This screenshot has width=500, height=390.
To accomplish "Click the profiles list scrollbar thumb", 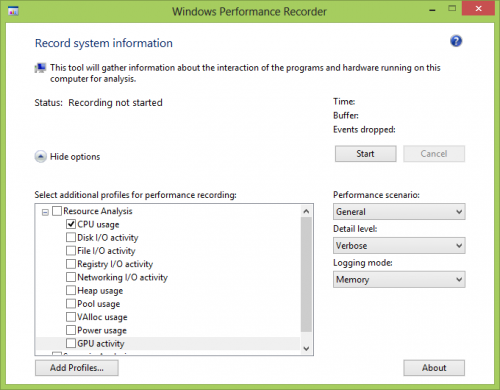I will pyautogui.click(x=306, y=275).
